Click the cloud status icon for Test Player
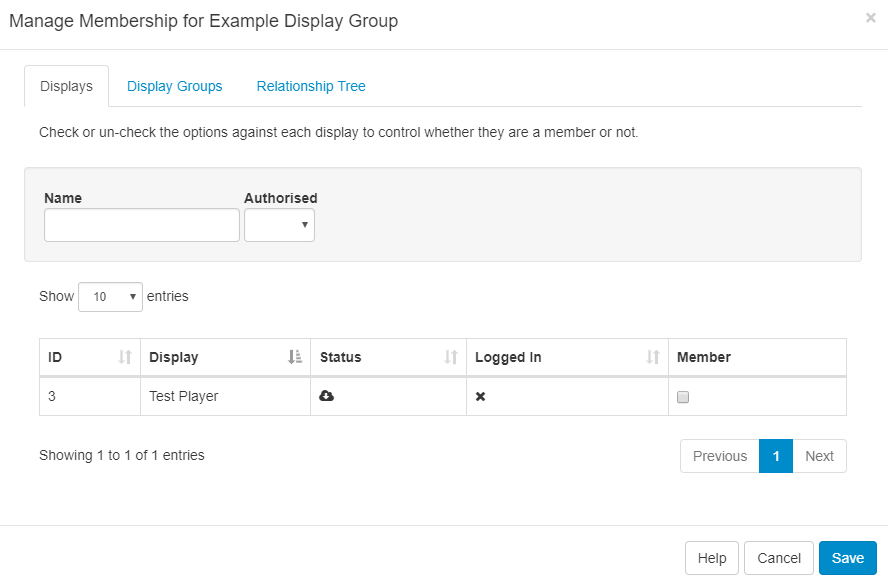 pyautogui.click(x=327, y=396)
